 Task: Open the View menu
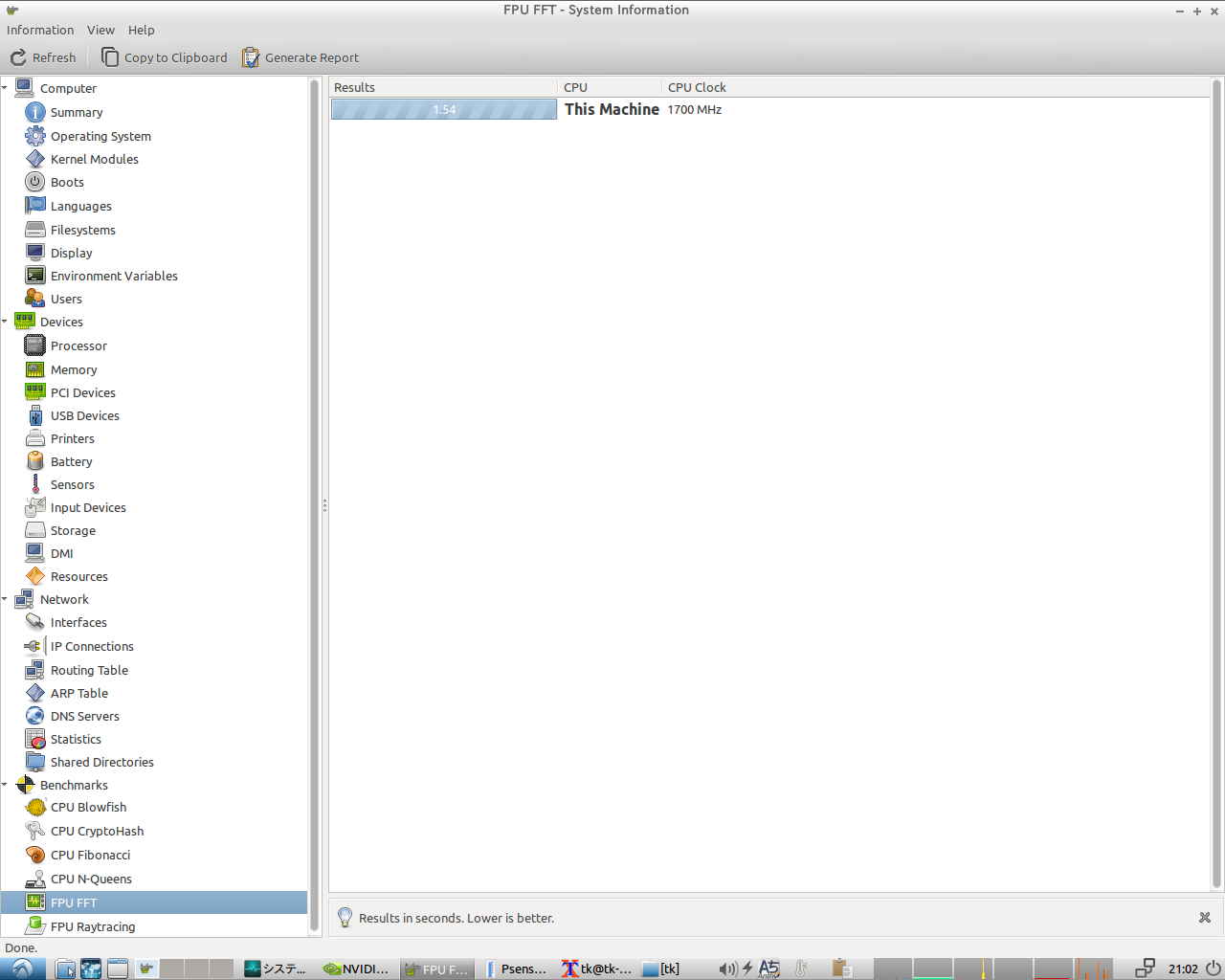click(100, 30)
